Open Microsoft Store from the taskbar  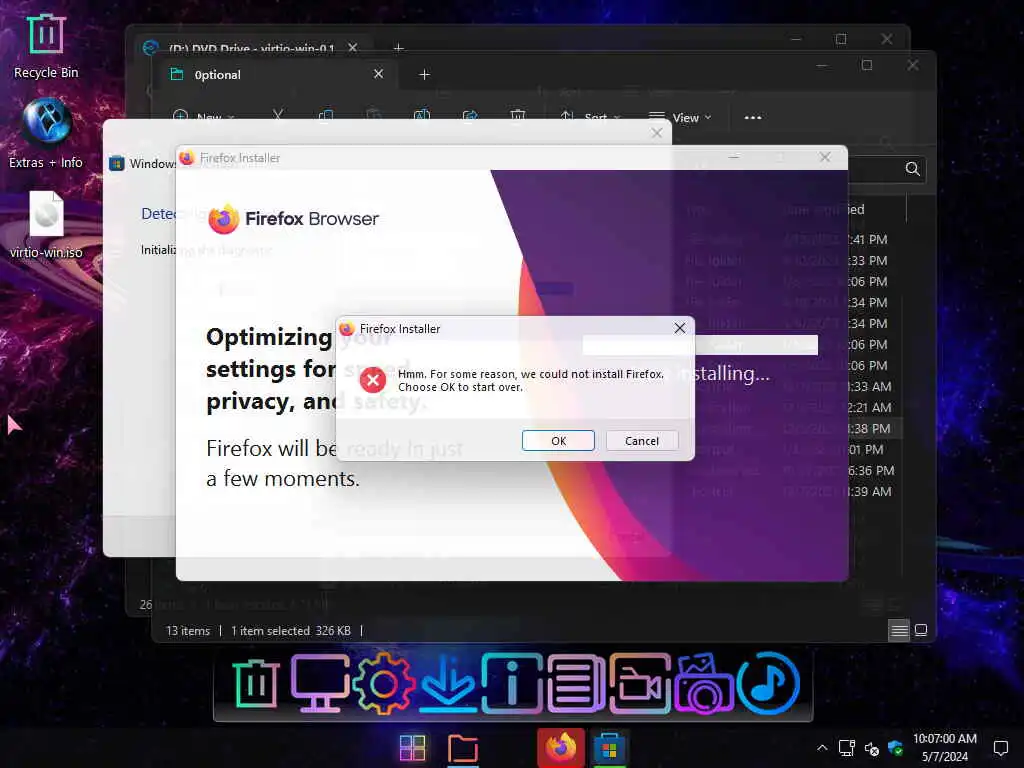pos(609,748)
